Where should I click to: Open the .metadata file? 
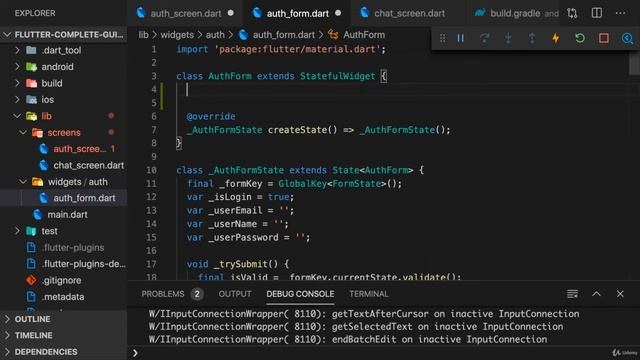point(63,297)
